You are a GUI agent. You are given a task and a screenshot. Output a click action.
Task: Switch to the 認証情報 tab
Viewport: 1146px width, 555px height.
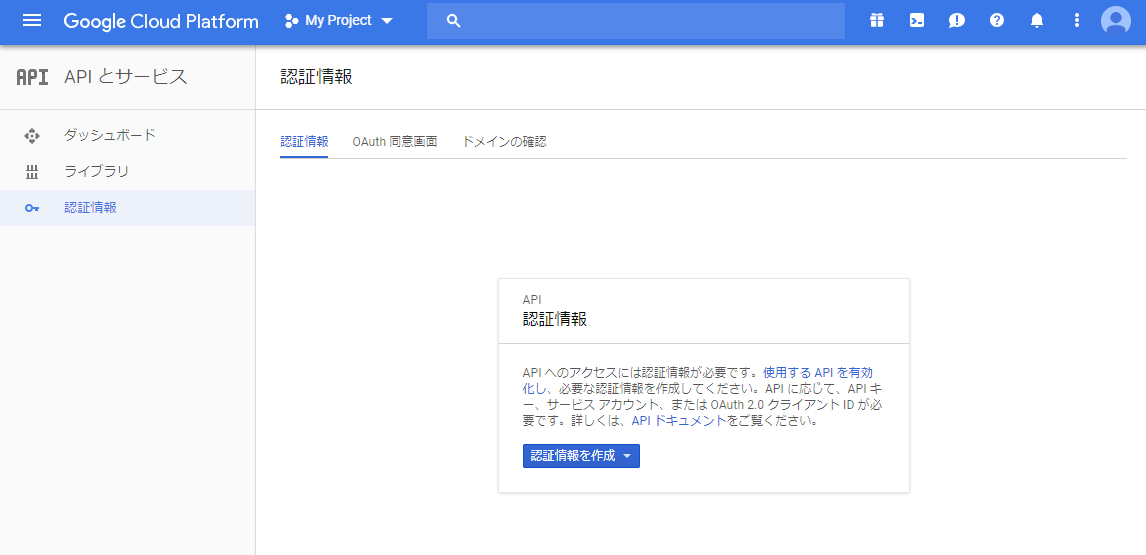pyautogui.click(x=304, y=142)
